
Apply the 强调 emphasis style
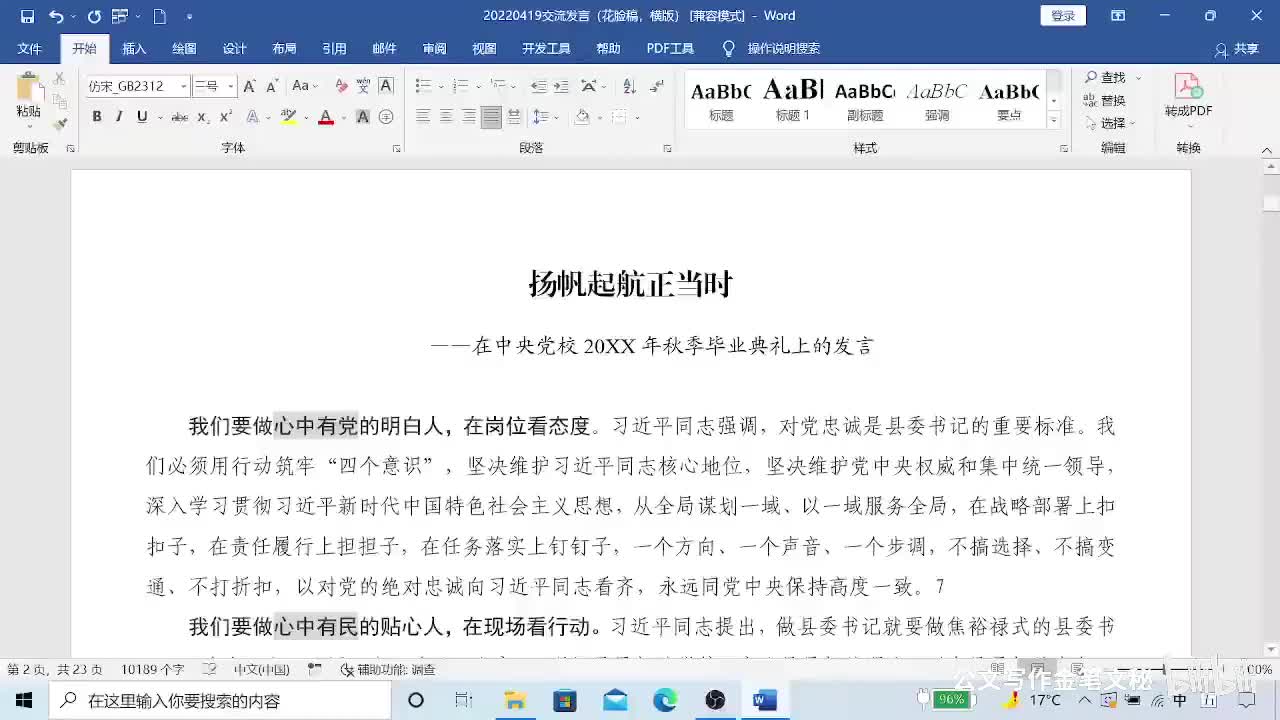coord(937,100)
